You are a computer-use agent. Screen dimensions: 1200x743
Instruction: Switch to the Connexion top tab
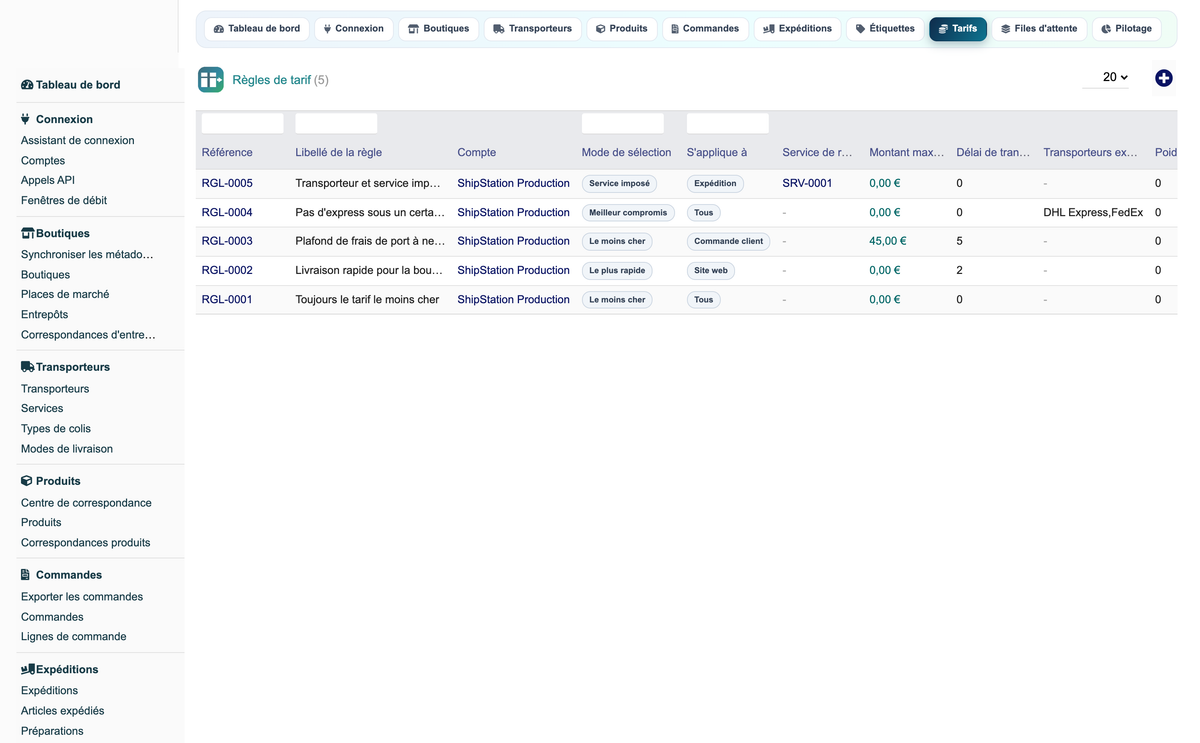coord(353,29)
